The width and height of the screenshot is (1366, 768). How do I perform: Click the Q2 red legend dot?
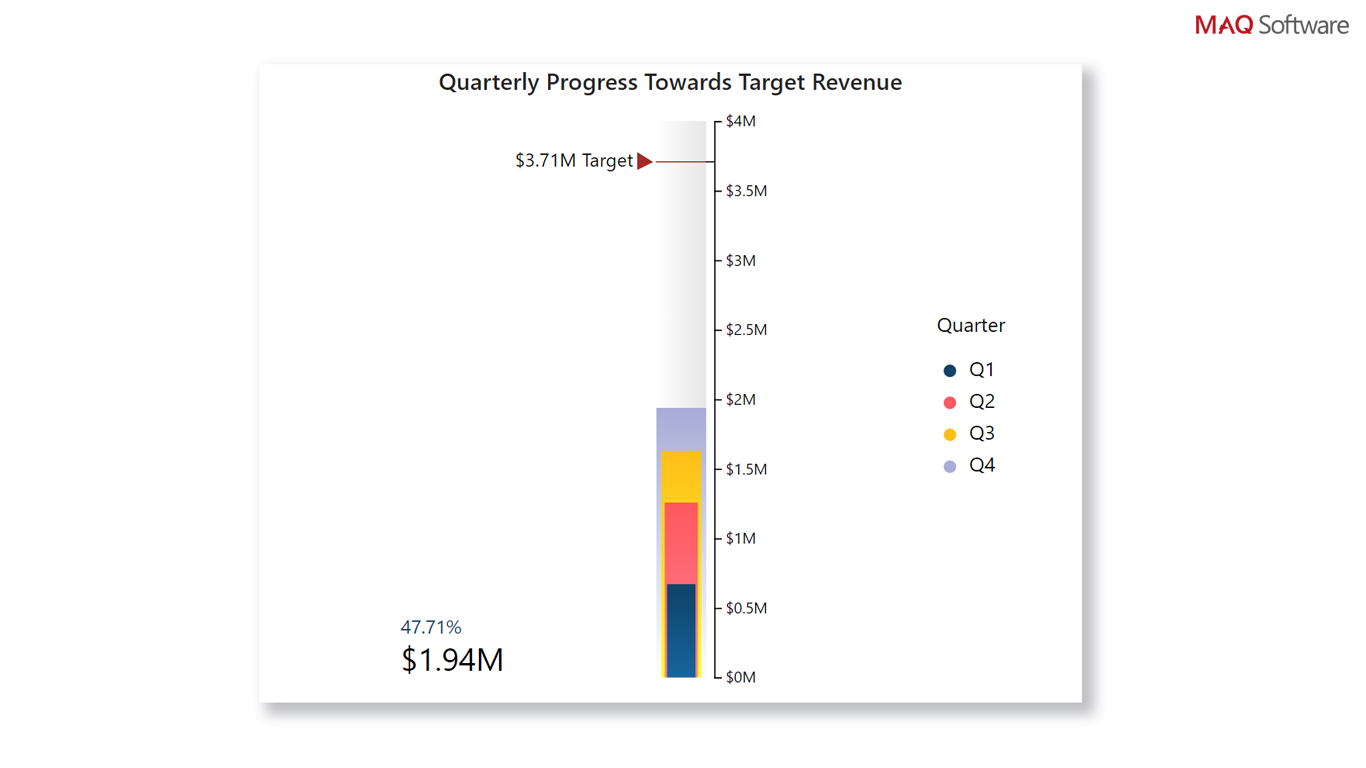pos(950,402)
